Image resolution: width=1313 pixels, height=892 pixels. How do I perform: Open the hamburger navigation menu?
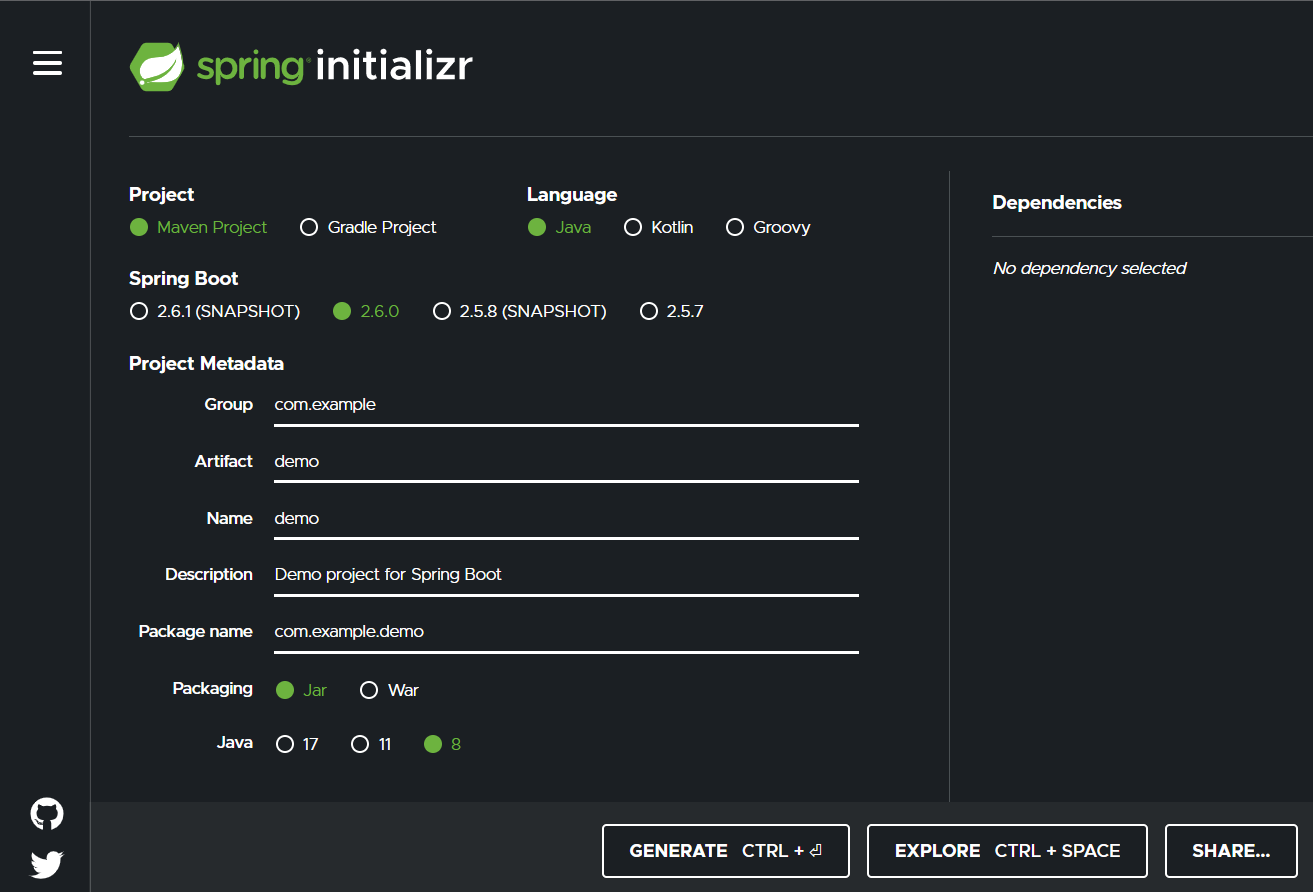47,63
